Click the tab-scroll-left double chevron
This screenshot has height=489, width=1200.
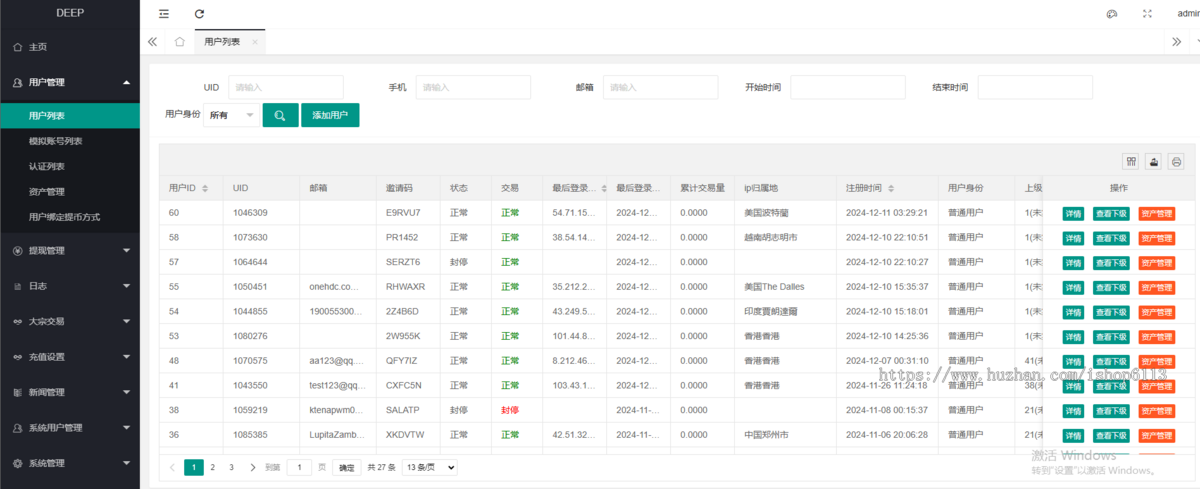[x=153, y=42]
